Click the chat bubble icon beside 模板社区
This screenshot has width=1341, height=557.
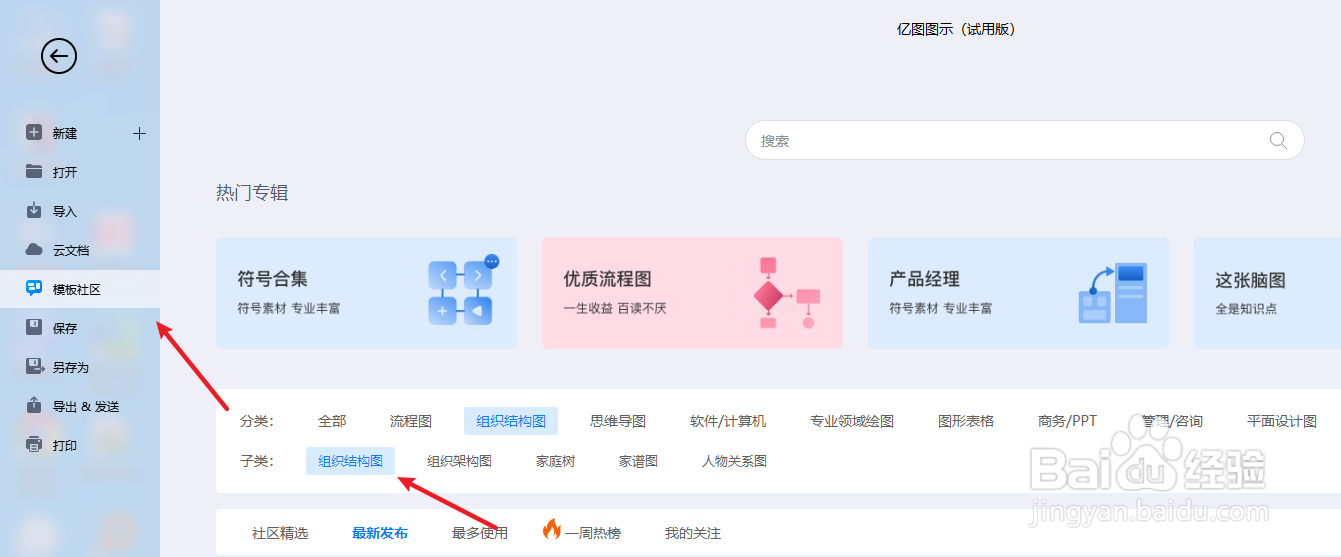(x=34, y=288)
